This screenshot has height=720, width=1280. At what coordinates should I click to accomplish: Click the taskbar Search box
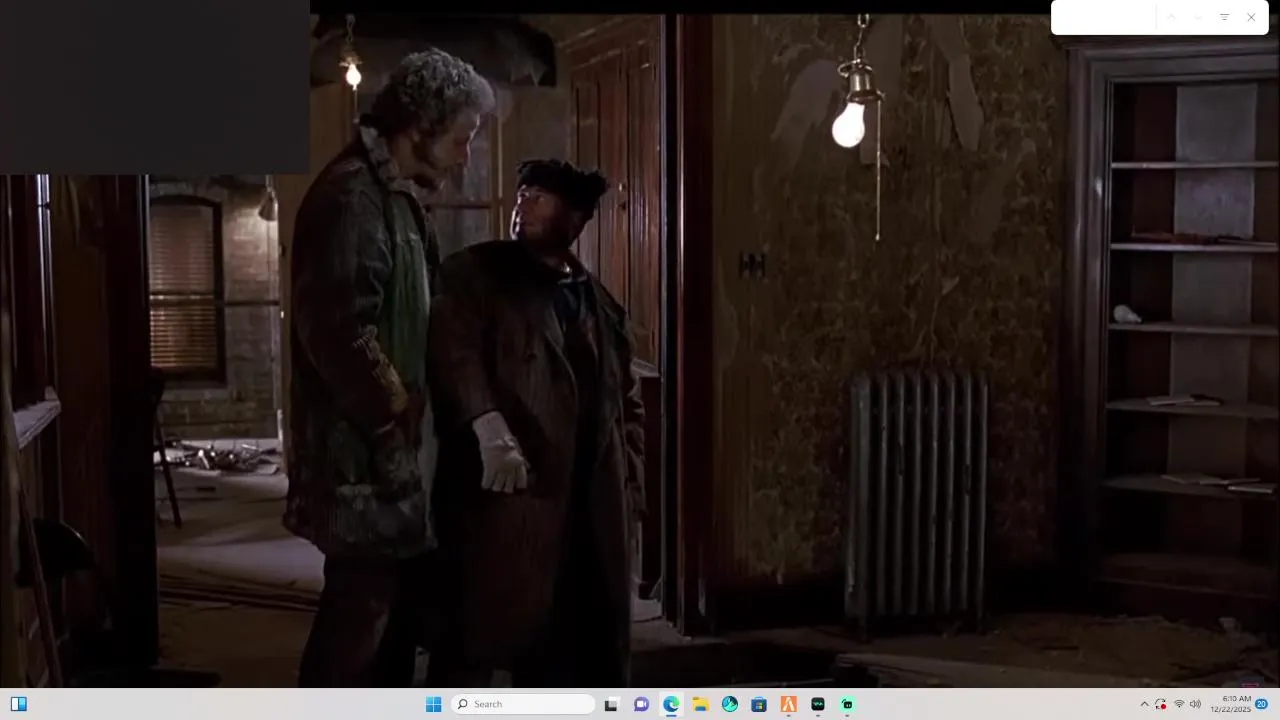523,704
